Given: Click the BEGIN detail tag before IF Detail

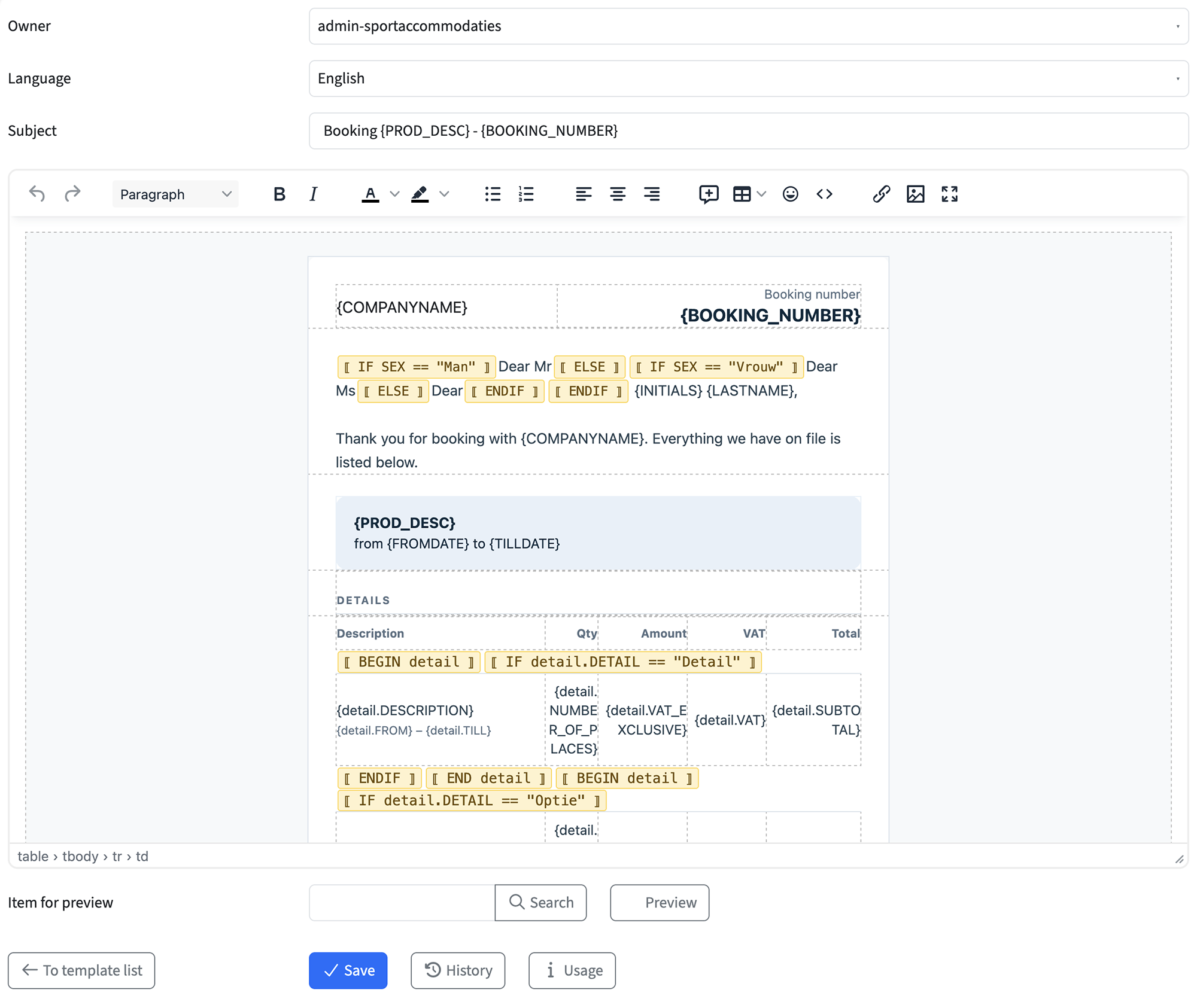Looking at the screenshot, I should coord(409,662).
